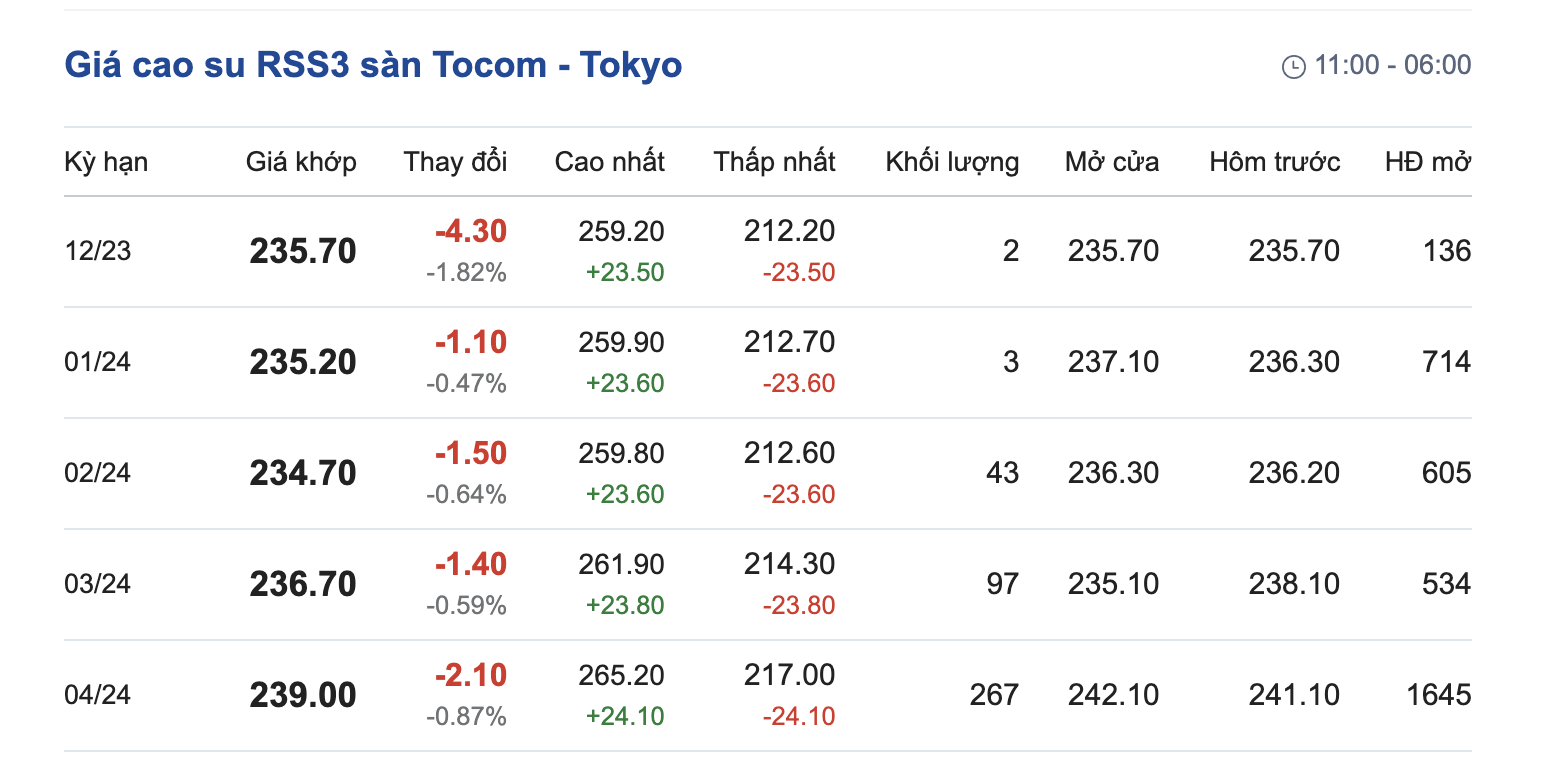The image size is (1544, 760).
Task: Click the Cao nhất column header
Action: (x=609, y=162)
